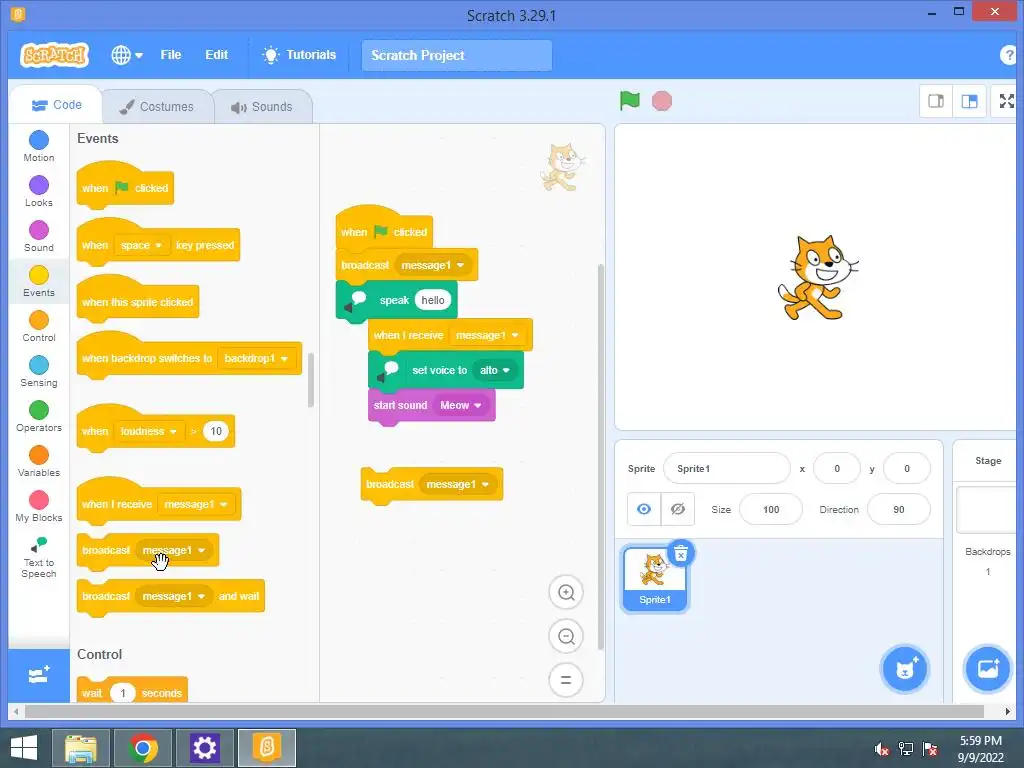Screen dimensions: 1024x768
Task: Open space dropdown in key pressed block
Action: 142,246
